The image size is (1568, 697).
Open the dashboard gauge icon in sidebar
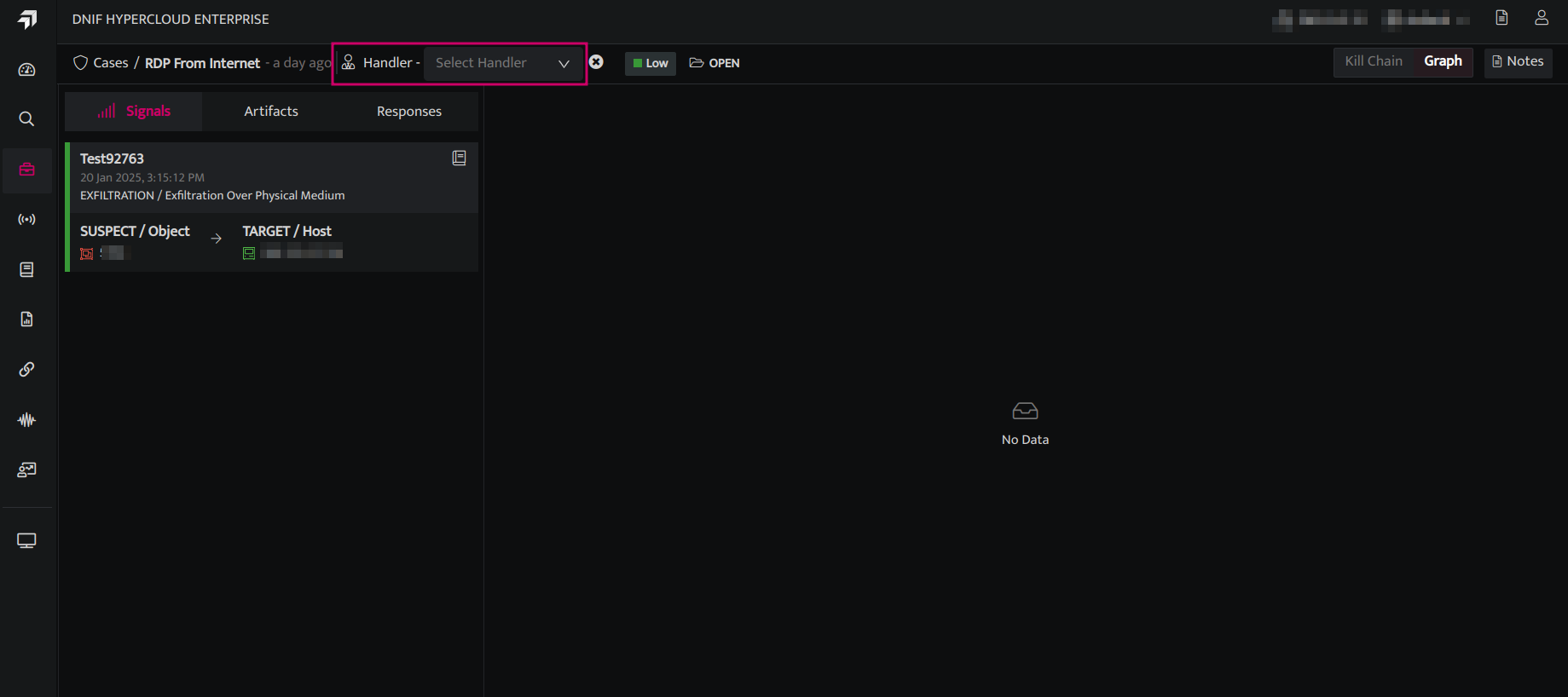[x=27, y=70]
